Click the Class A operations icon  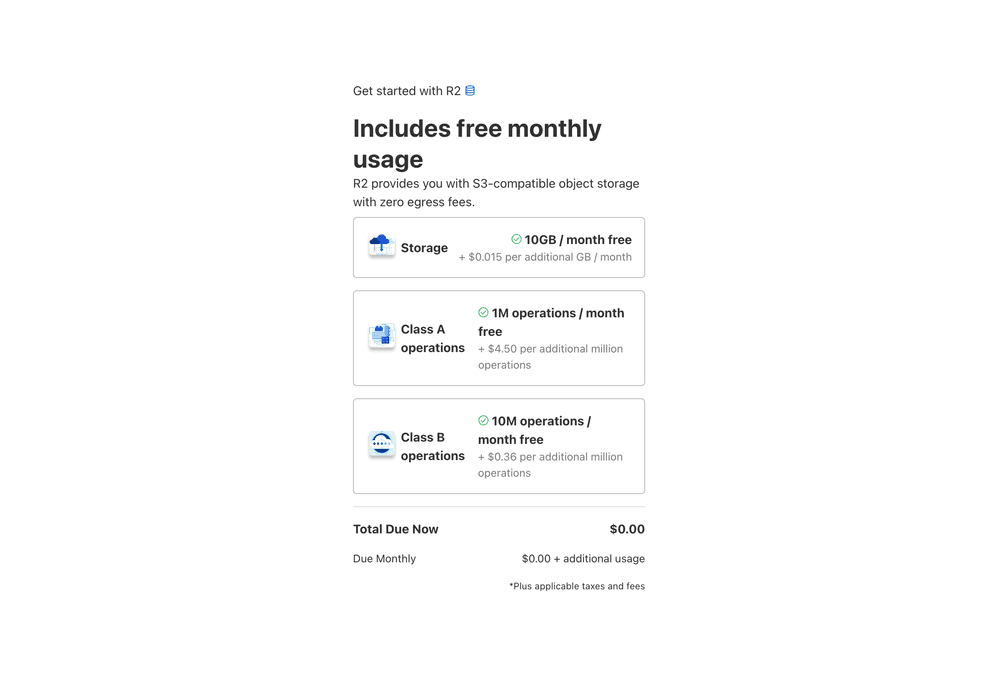(381, 337)
